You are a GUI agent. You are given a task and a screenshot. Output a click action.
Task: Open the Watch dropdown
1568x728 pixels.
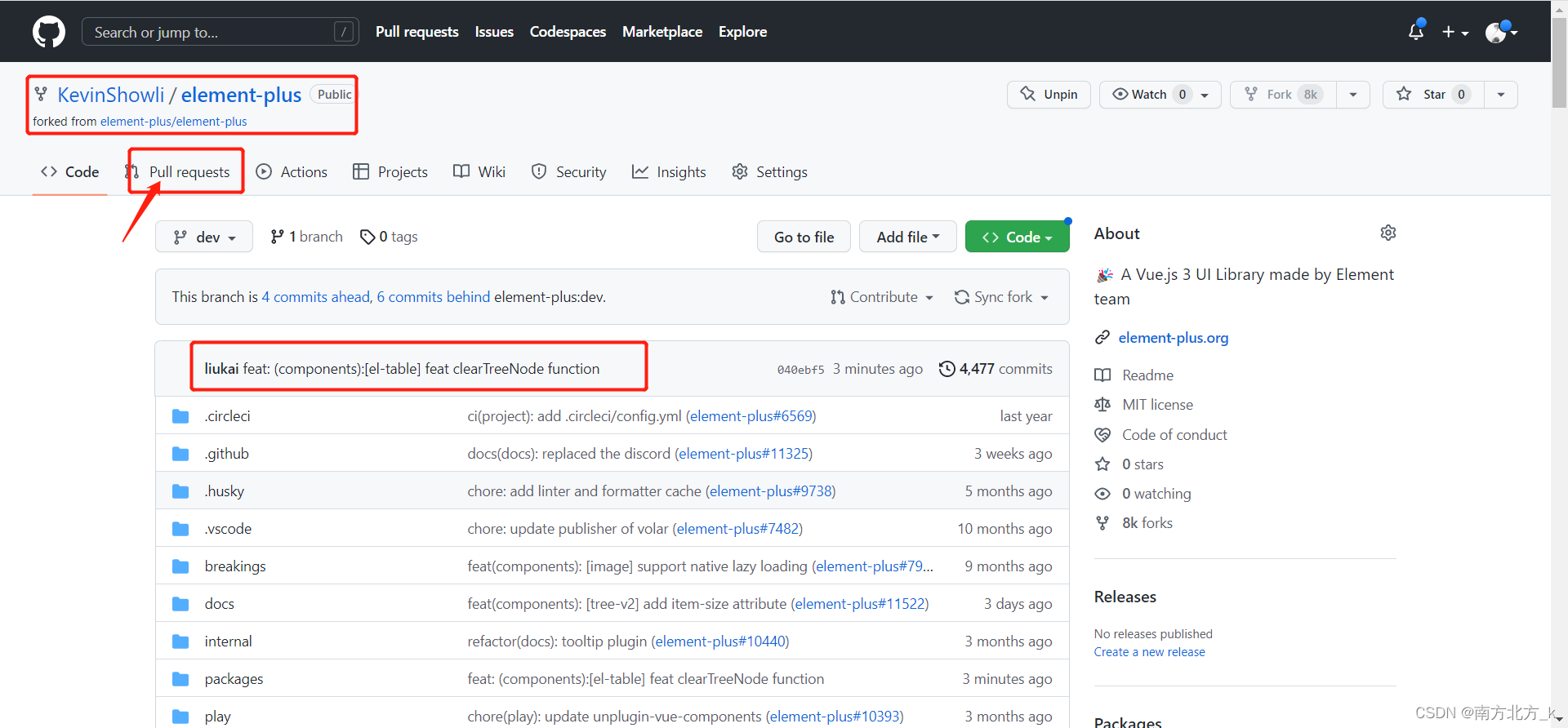1160,95
